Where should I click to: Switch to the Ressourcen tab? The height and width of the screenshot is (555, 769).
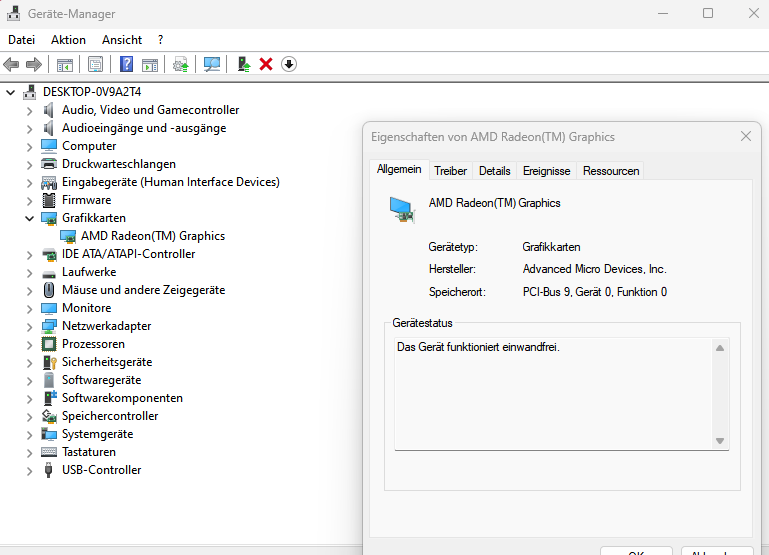click(611, 171)
